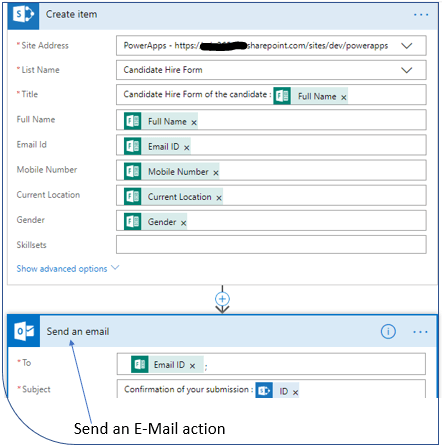Screen dimensions: 442x448
Task: Click into the empty Skillsets field
Action: click(x=271, y=245)
